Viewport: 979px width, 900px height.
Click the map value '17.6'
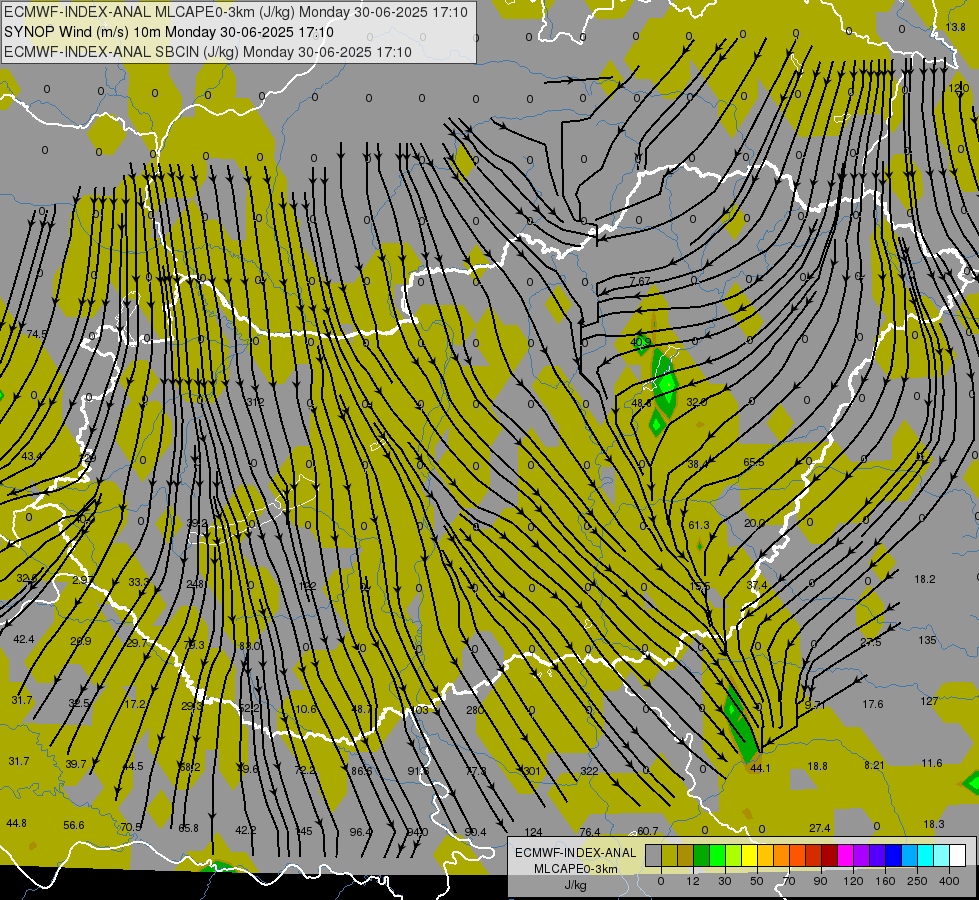[872, 704]
